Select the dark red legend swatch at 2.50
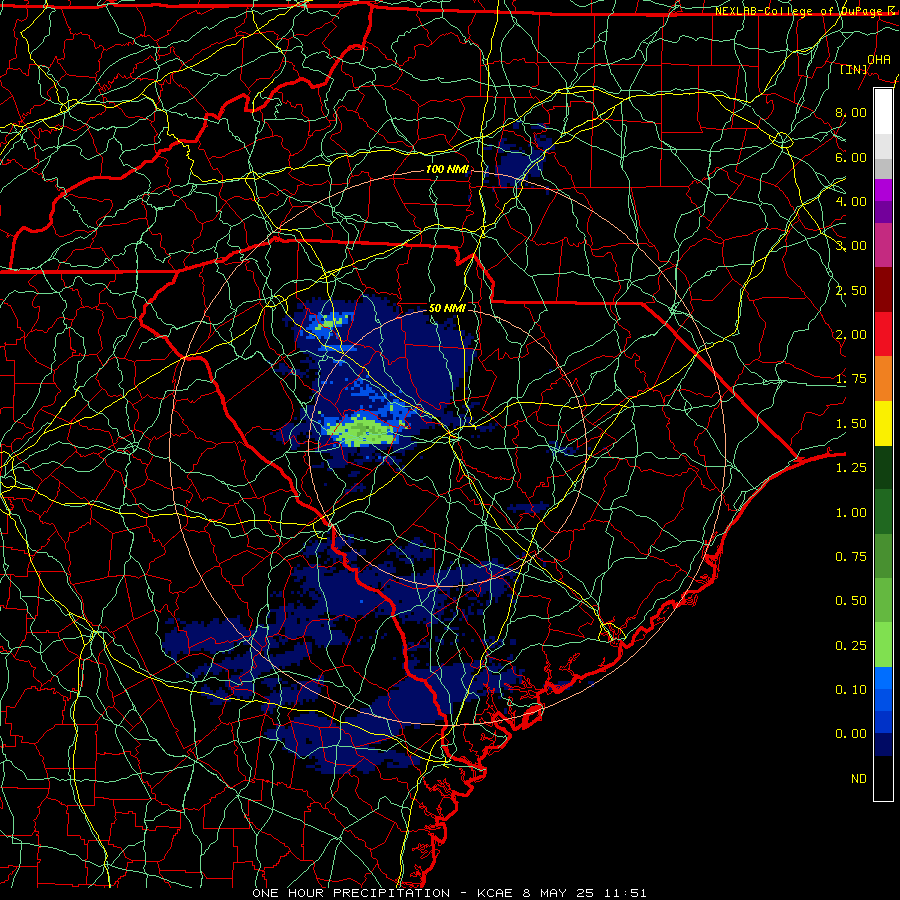This screenshot has width=900, height=900. 883,290
